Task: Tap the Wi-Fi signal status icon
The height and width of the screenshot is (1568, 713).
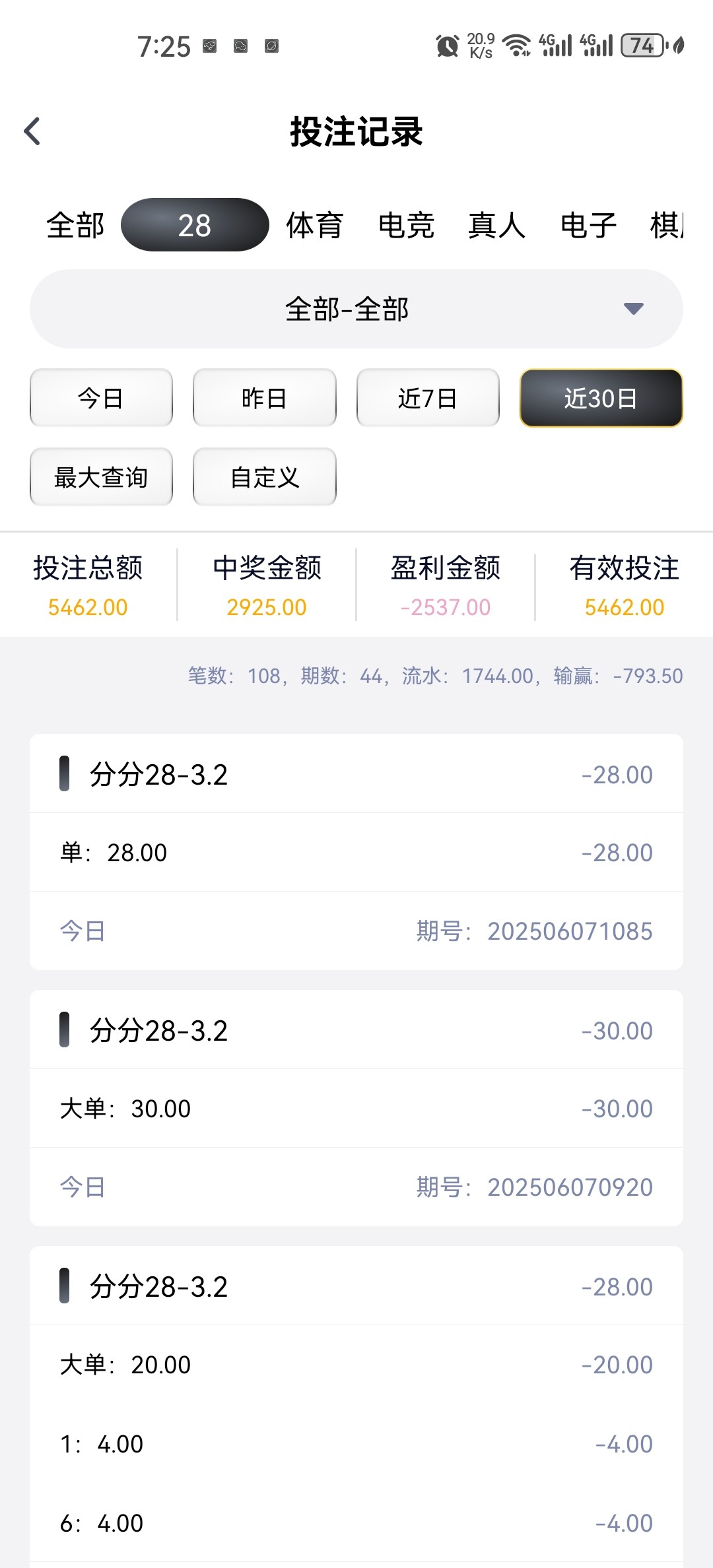Action: pyautogui.click(x=516, y=46)
